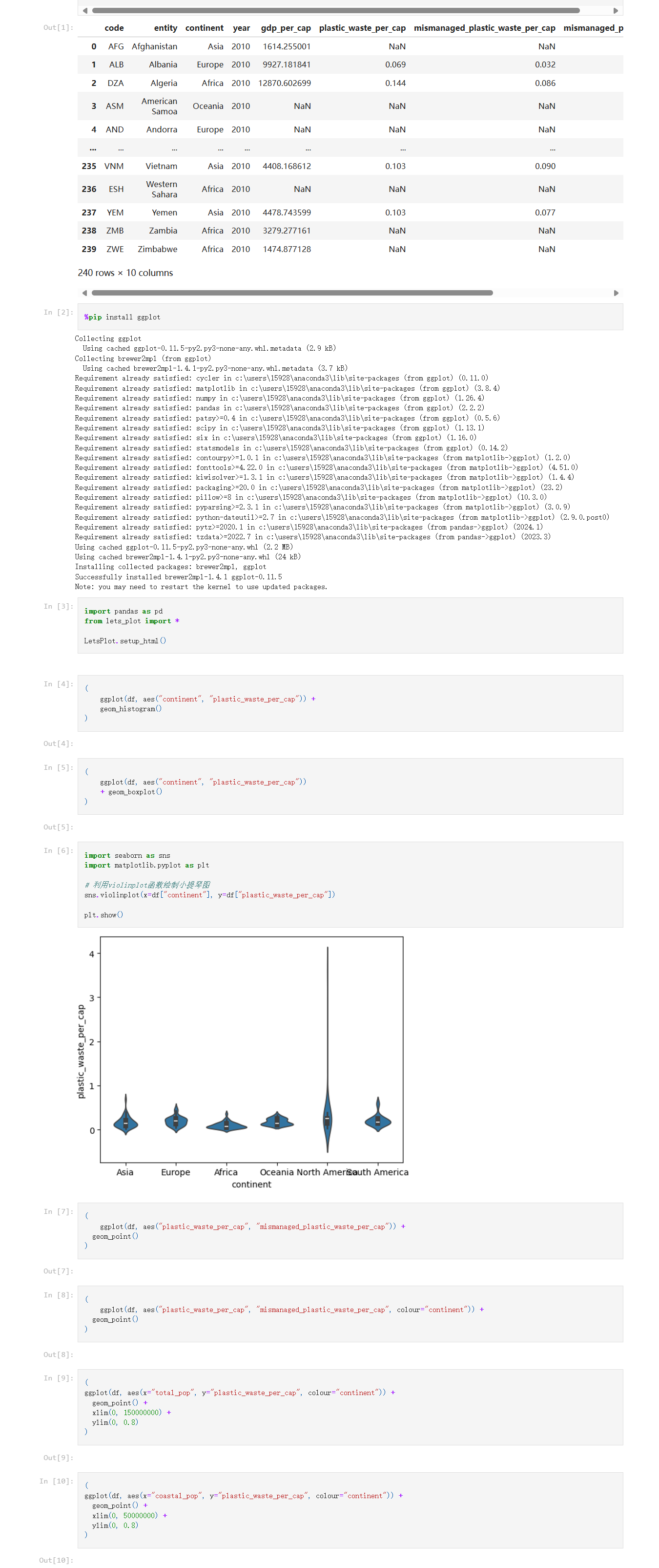
Task: Click the left scroll arrow below the table
Action: 85,293
